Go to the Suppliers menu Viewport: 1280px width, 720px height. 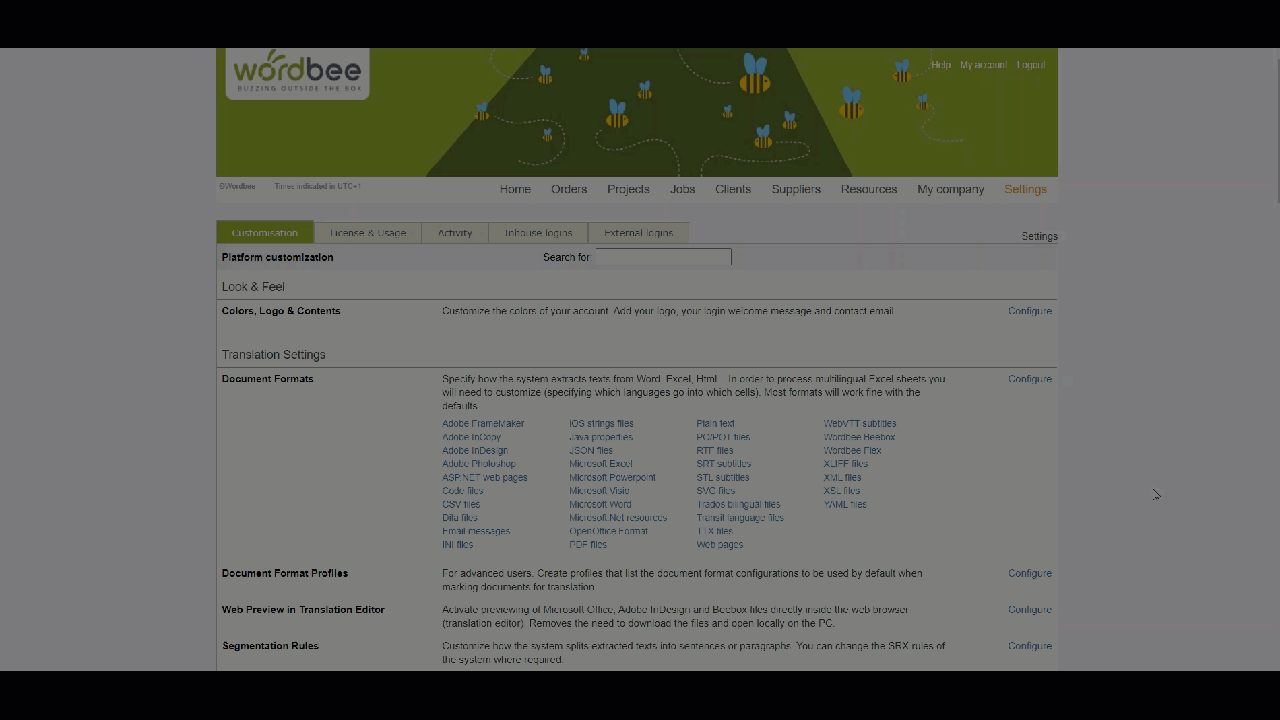(796, 189)
